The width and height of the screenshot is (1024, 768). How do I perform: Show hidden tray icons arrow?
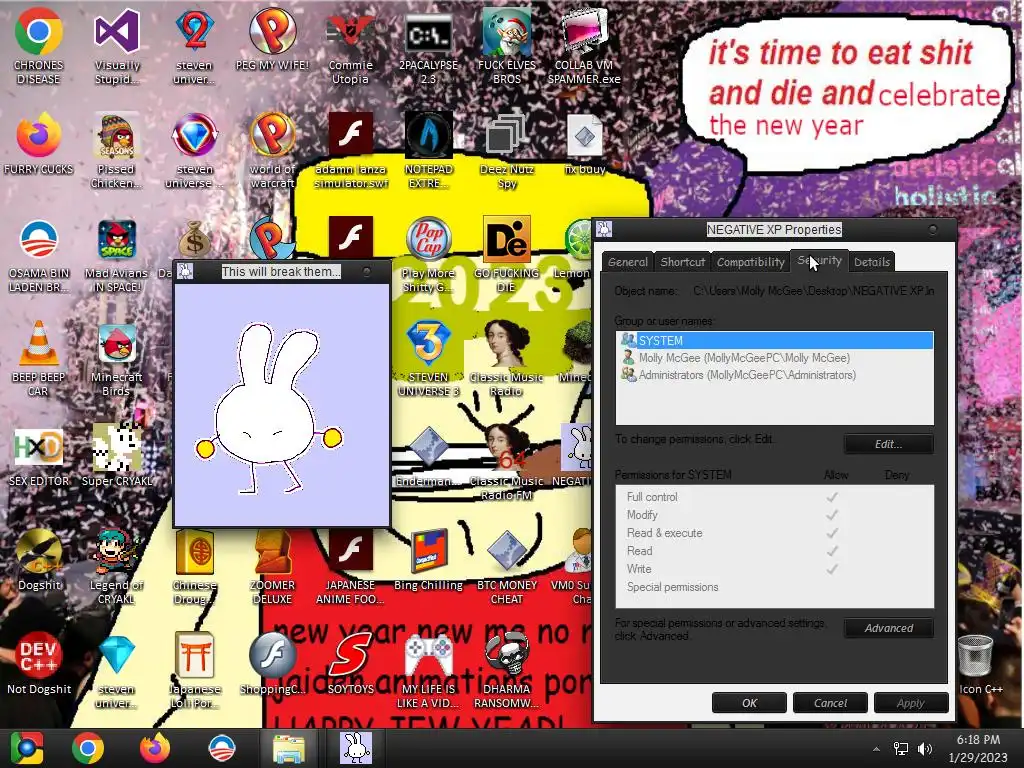point(876,749)
